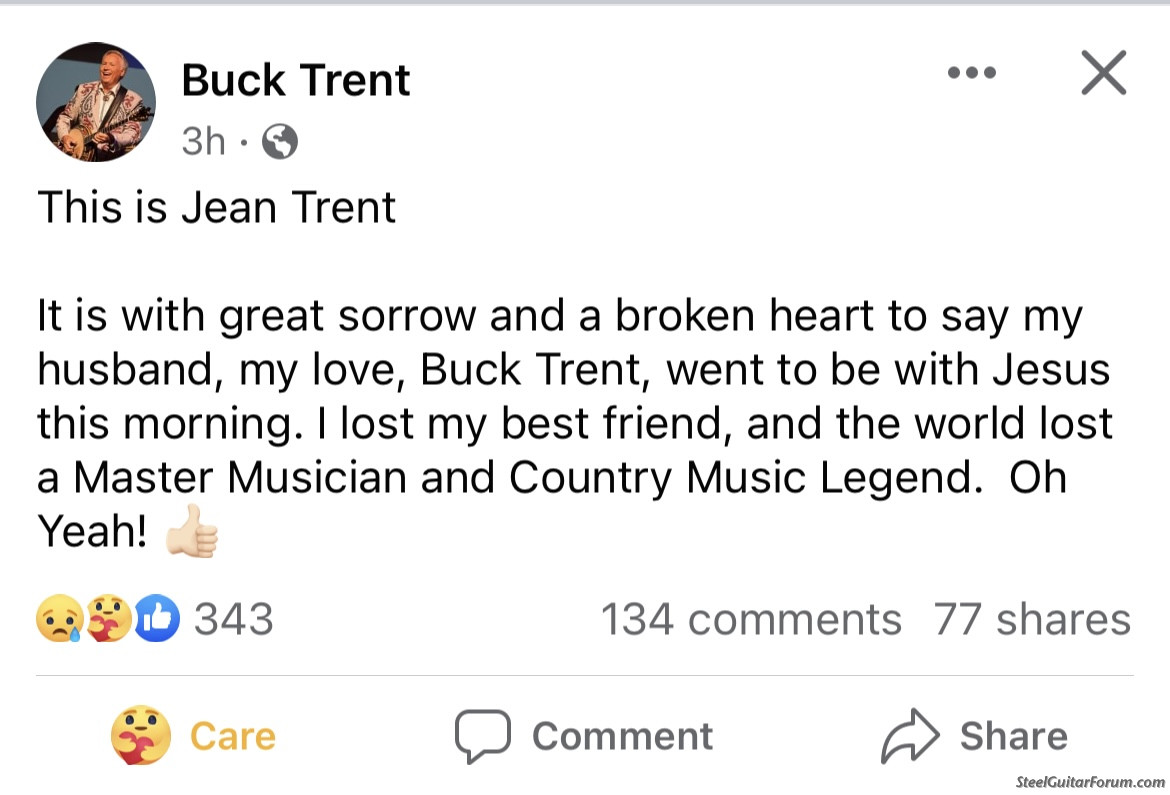The height and width of the screenshot is (795, 1170).
Task: Click the care hug emoji in reactions summary
Action: pos(108,619)
